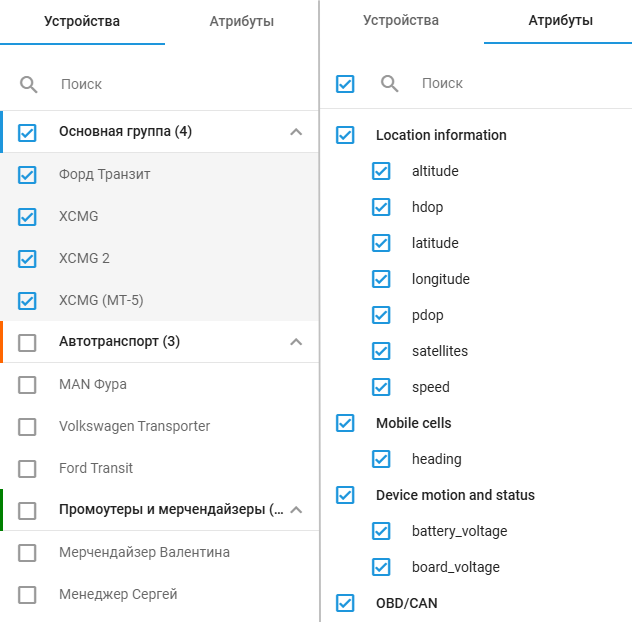Viewport: 632px width, 622px height.
Task: Uncheck the altitude attribute
Action: click(x=381, y=171)
